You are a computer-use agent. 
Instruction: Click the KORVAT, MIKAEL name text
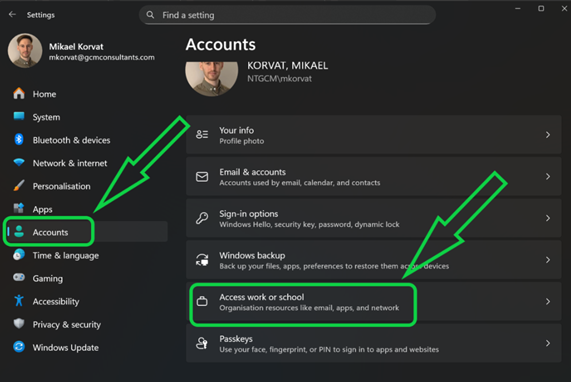click(x=287, y=66)
